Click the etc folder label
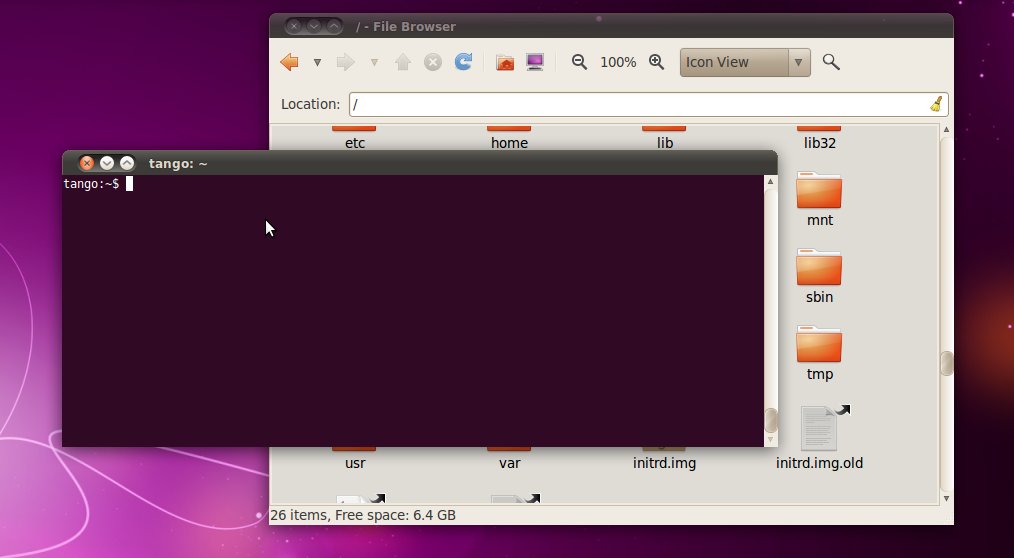This screenshot has width=1014, height=558. coord(354,143)
